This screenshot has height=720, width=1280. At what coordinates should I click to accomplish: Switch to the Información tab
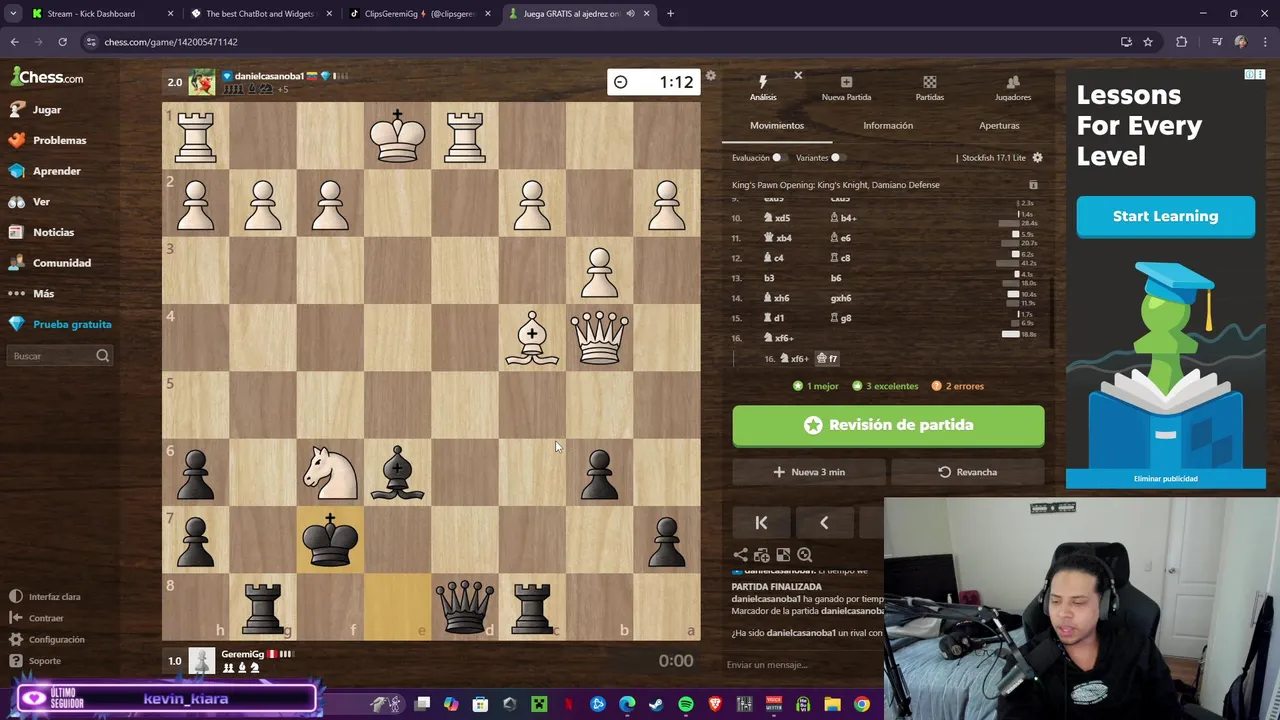point(888,126)
